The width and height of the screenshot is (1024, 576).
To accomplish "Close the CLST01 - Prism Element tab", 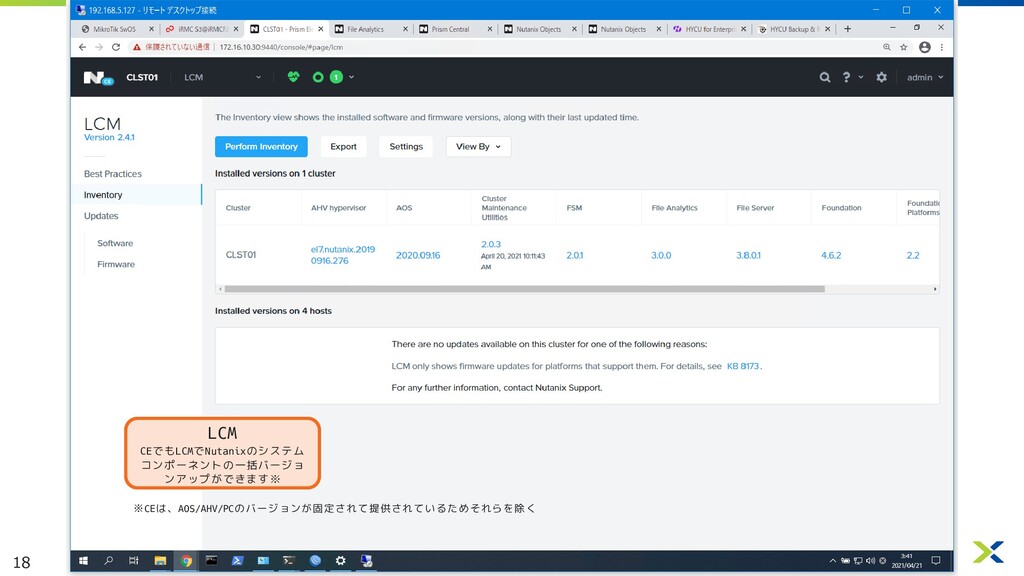I will 321,29.
